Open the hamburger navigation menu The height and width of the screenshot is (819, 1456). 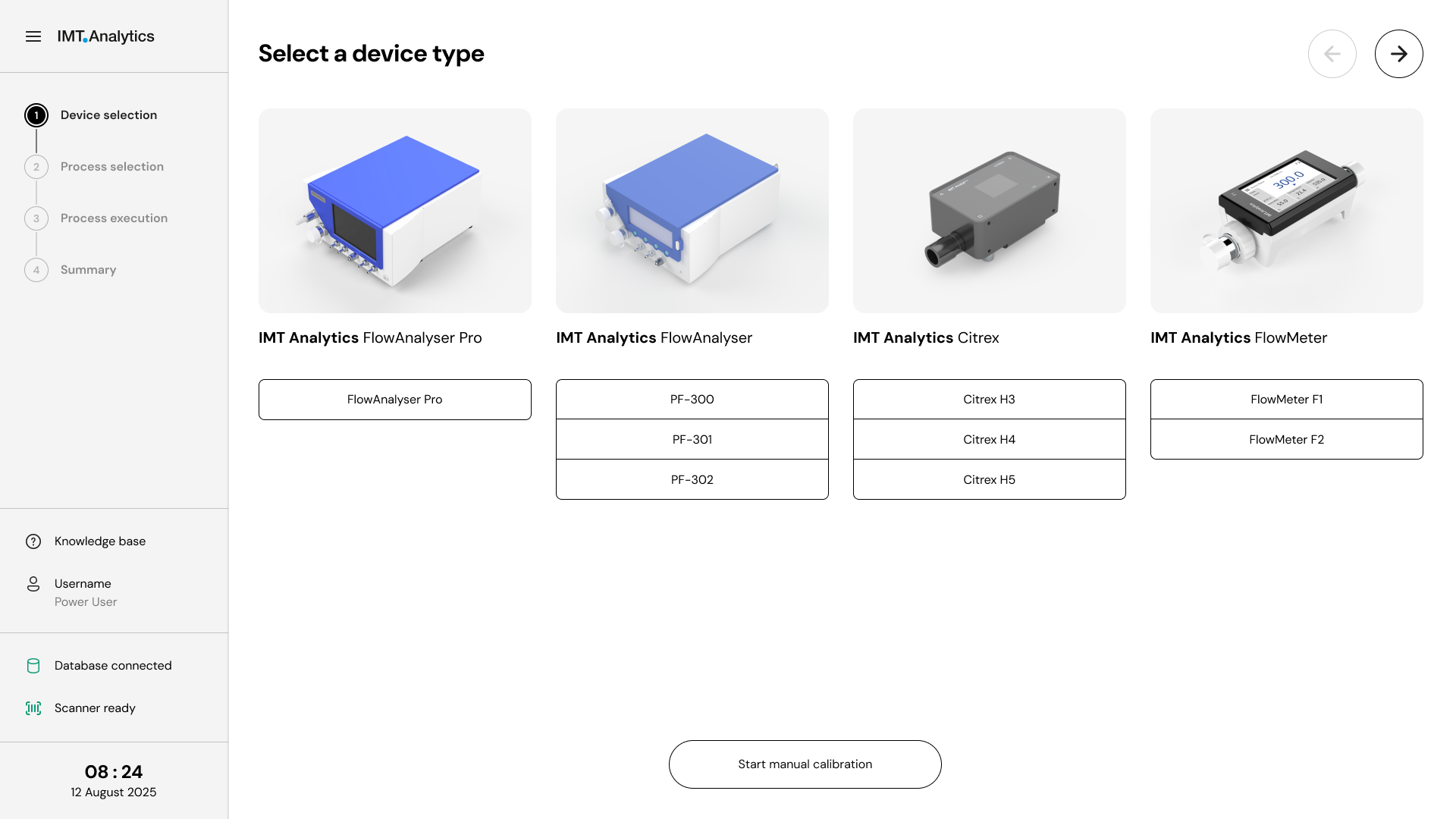click(x=33, y=36)
